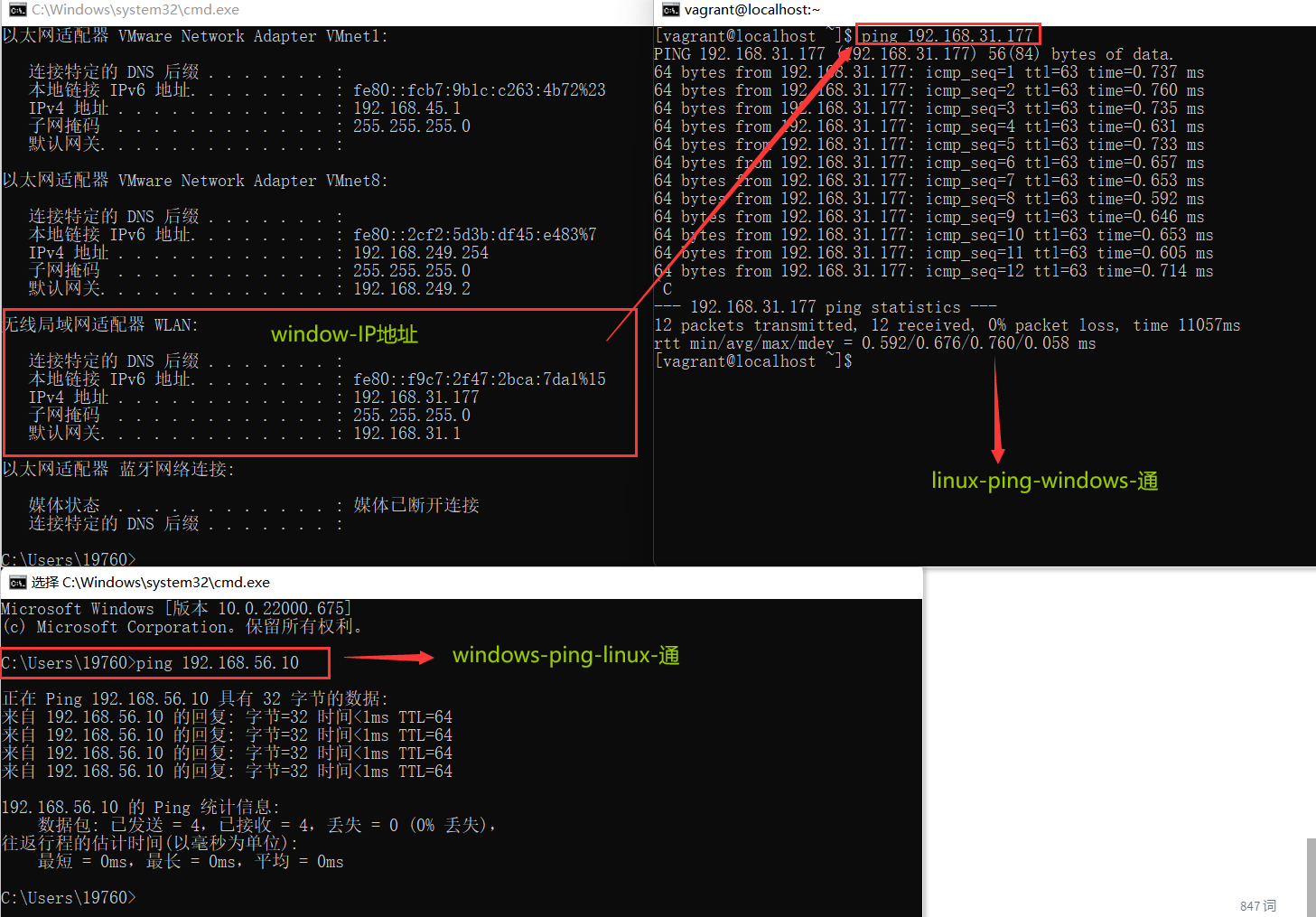
Task: Click VMnet1 IPv4 address 192.168.45.1
Action: point(406,108)
